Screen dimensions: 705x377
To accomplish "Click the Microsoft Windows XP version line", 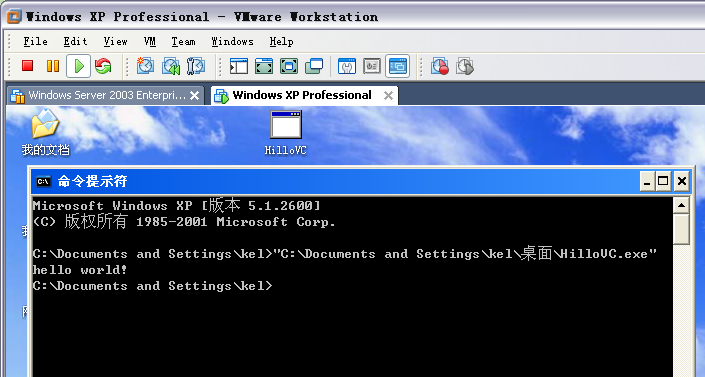I will tap(176, 206).
